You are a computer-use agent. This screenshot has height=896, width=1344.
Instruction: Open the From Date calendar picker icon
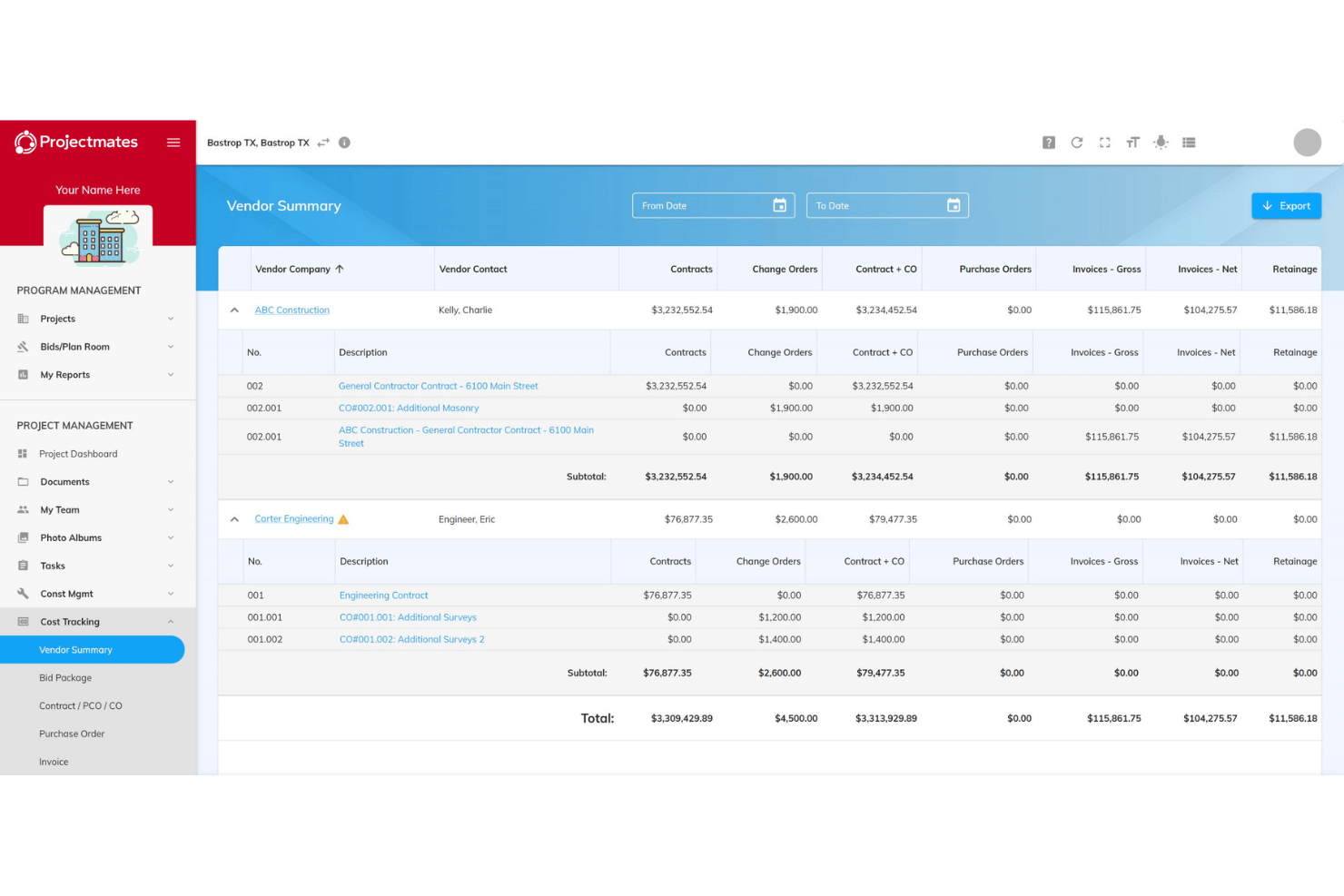[x=779, y=205]
